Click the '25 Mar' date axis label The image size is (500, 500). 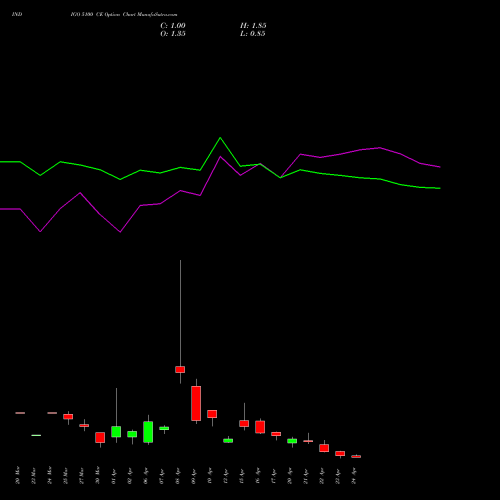pyautogui.click(x=66, y=475)
